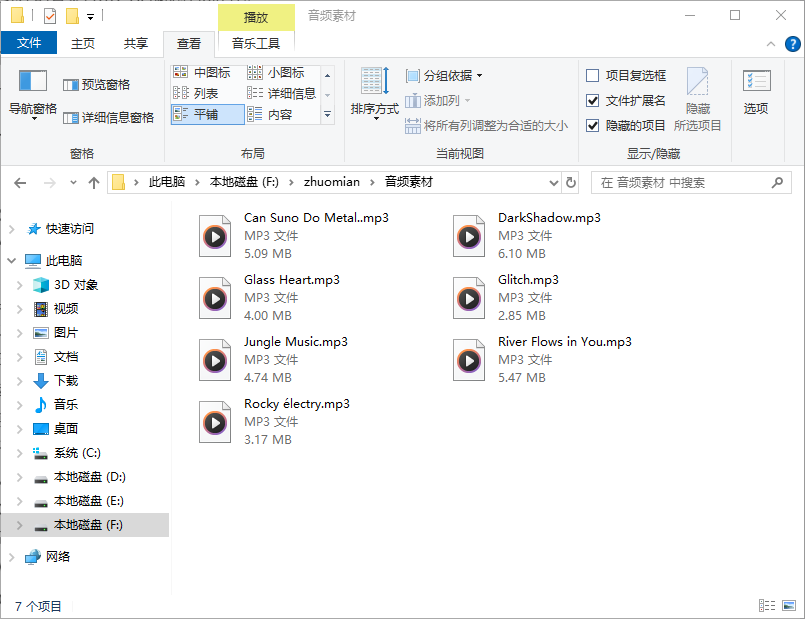Go up one folder level
This screenshot has width=805, height=619.
[93, 183]
